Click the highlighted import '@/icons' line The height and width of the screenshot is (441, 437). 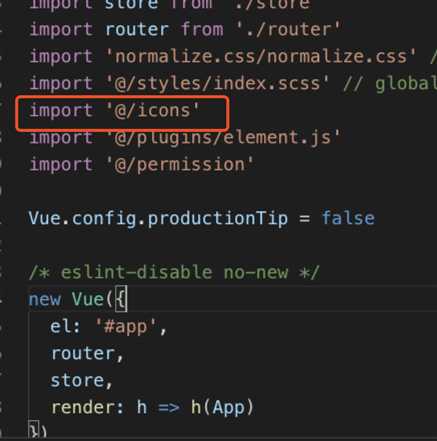pos(115,111)
